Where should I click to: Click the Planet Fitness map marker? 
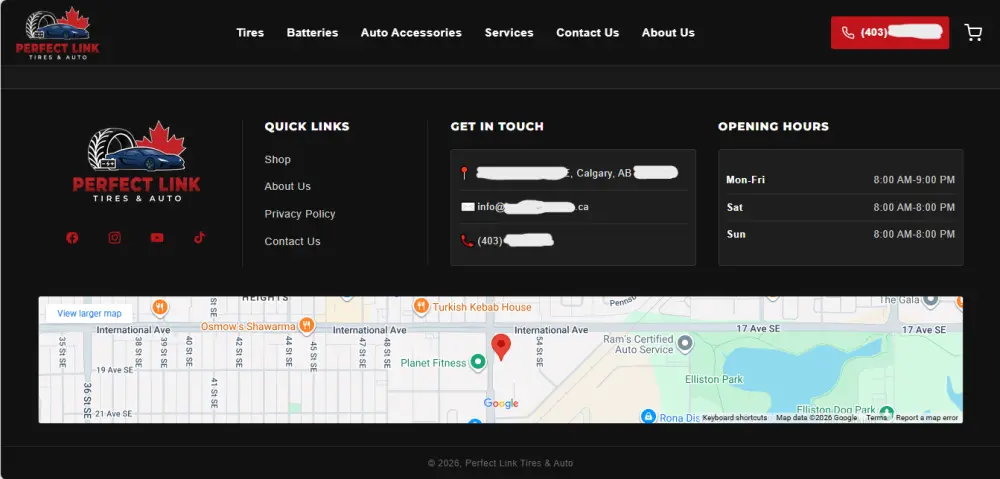[478, 363]
